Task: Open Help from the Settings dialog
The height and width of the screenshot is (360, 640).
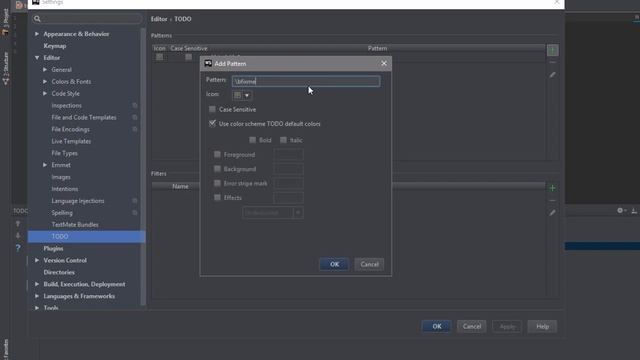Action: click(542, 326)
